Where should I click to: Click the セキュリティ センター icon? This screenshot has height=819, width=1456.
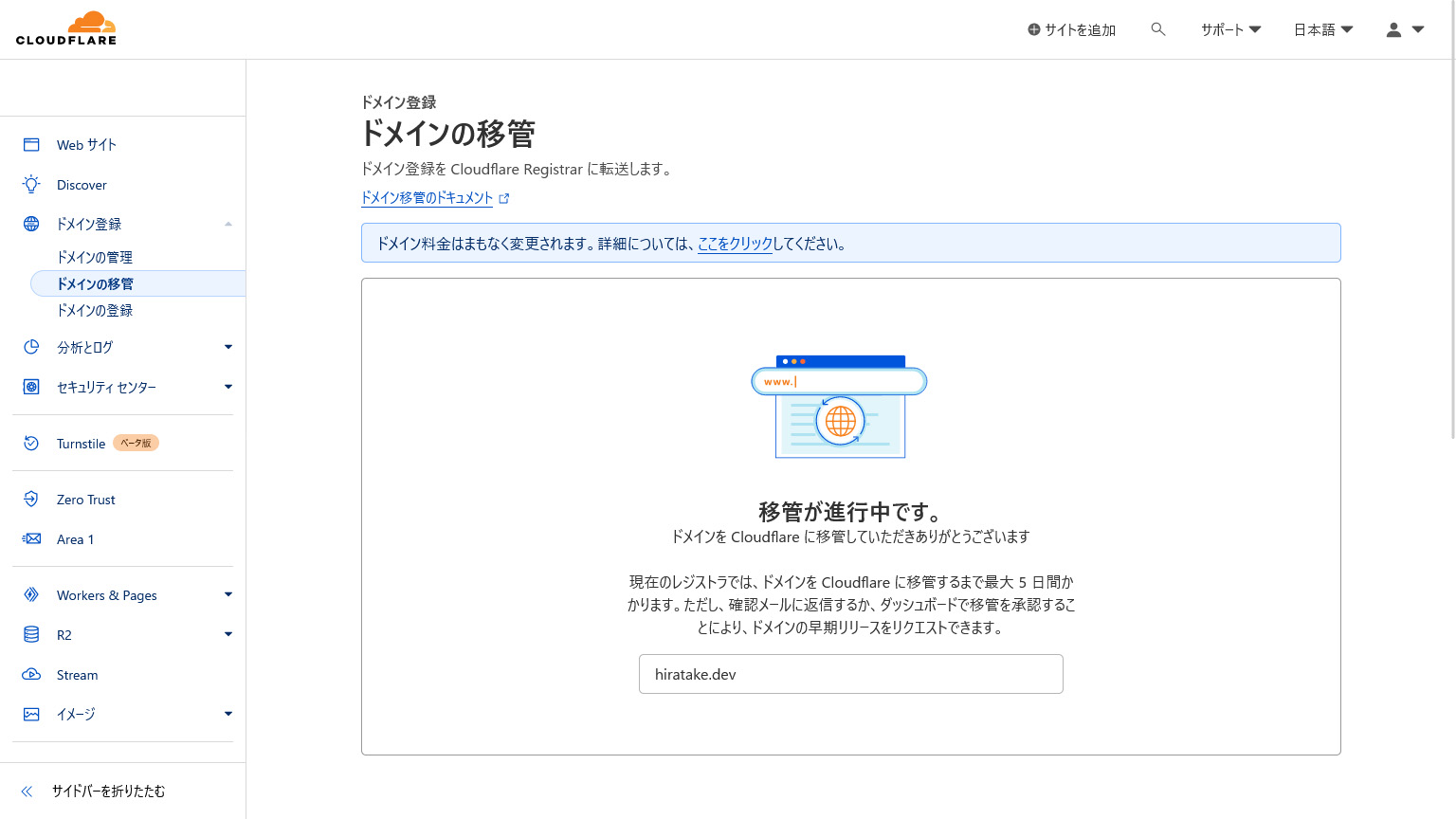tap(31, 387)
